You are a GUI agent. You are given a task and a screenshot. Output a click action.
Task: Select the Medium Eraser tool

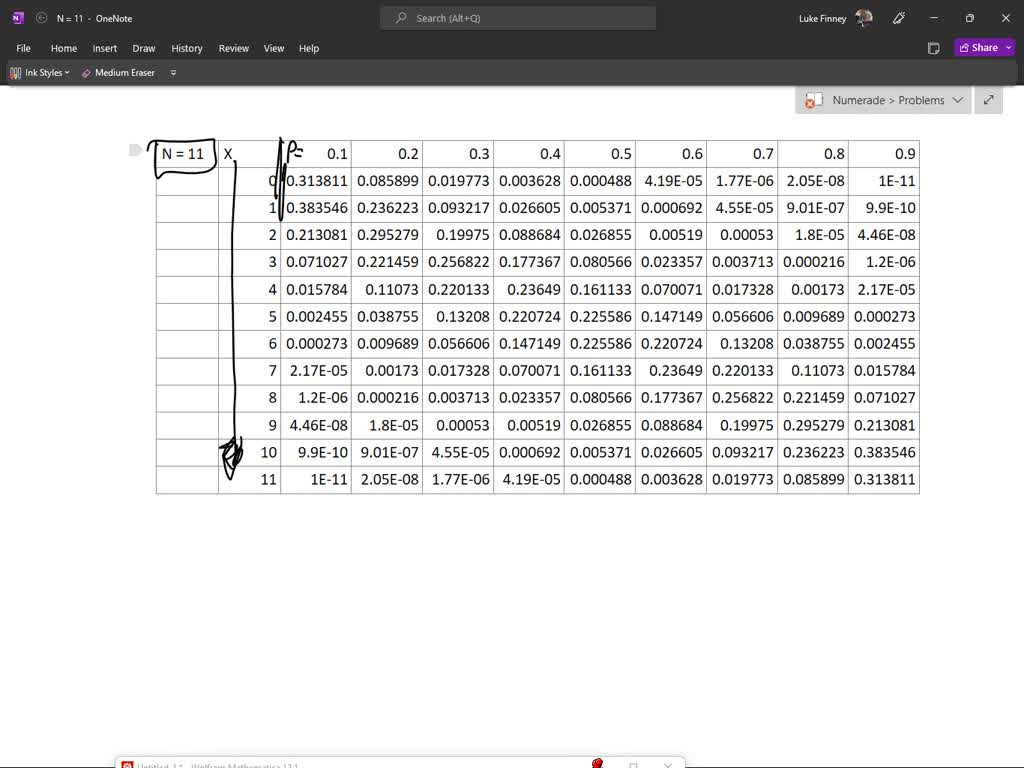pyautogui.click(x=117, y=72)
